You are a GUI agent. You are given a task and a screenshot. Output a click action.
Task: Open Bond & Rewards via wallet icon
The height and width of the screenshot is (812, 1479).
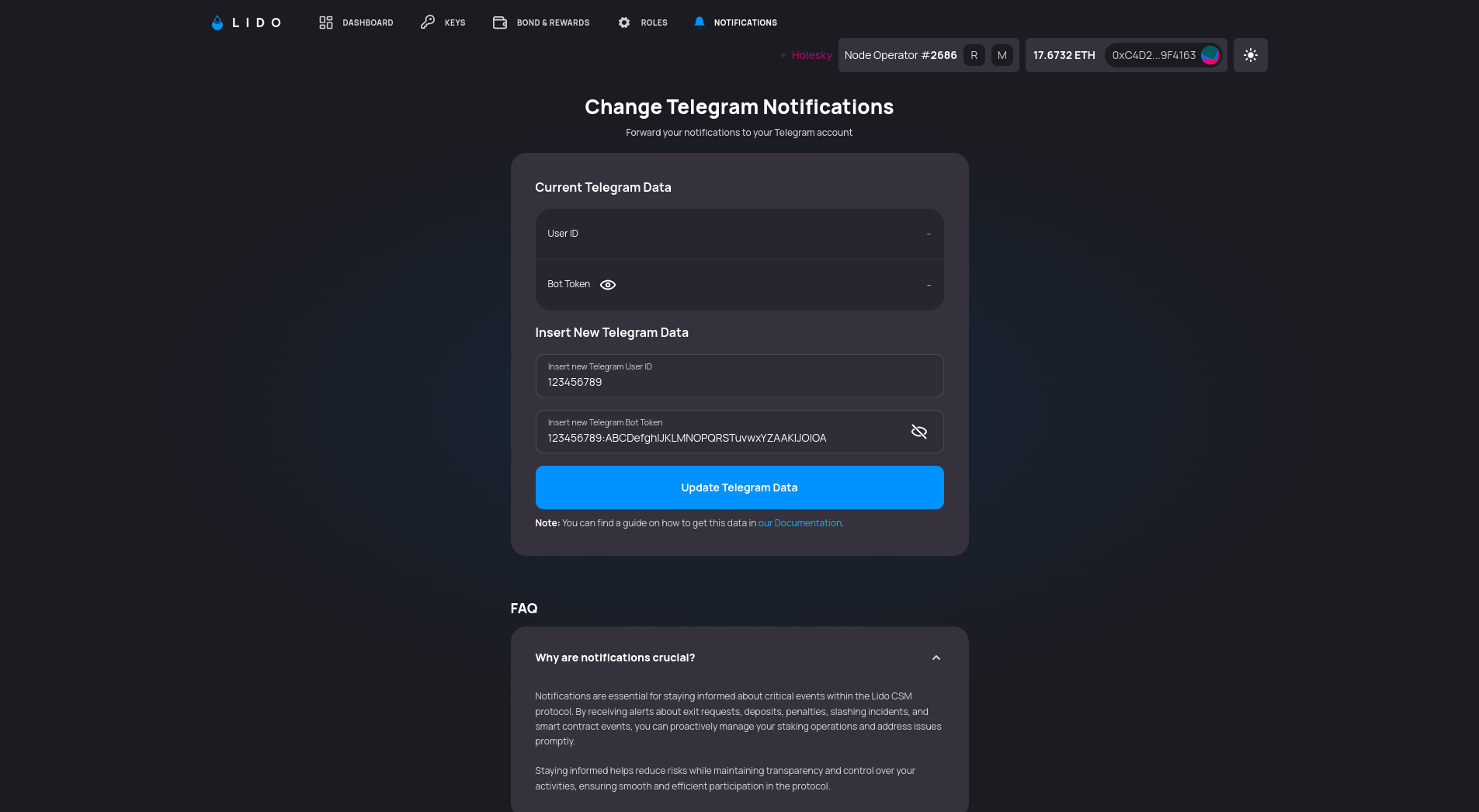tap(499, 23)
